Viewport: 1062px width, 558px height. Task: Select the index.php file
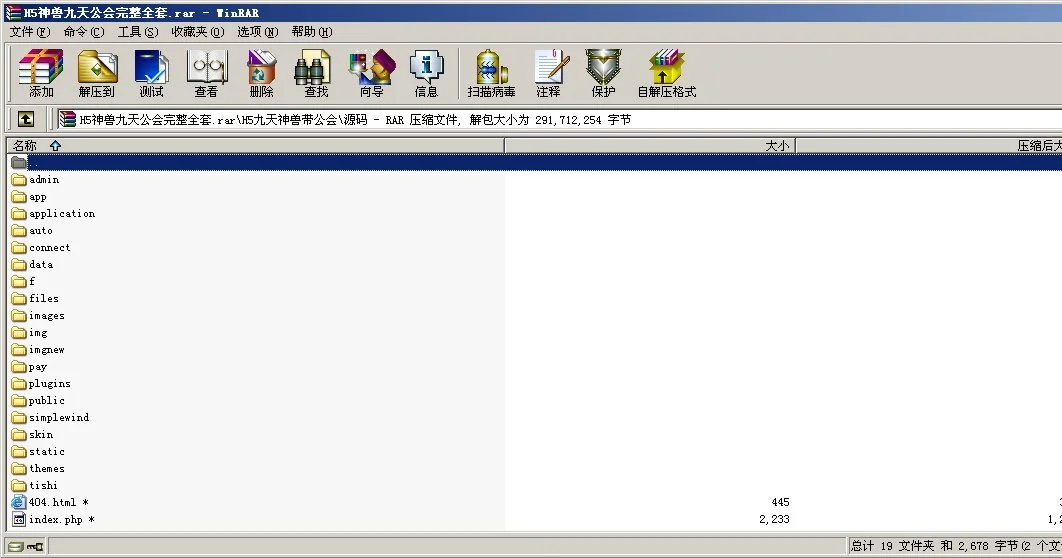click(x=56, y=520)
